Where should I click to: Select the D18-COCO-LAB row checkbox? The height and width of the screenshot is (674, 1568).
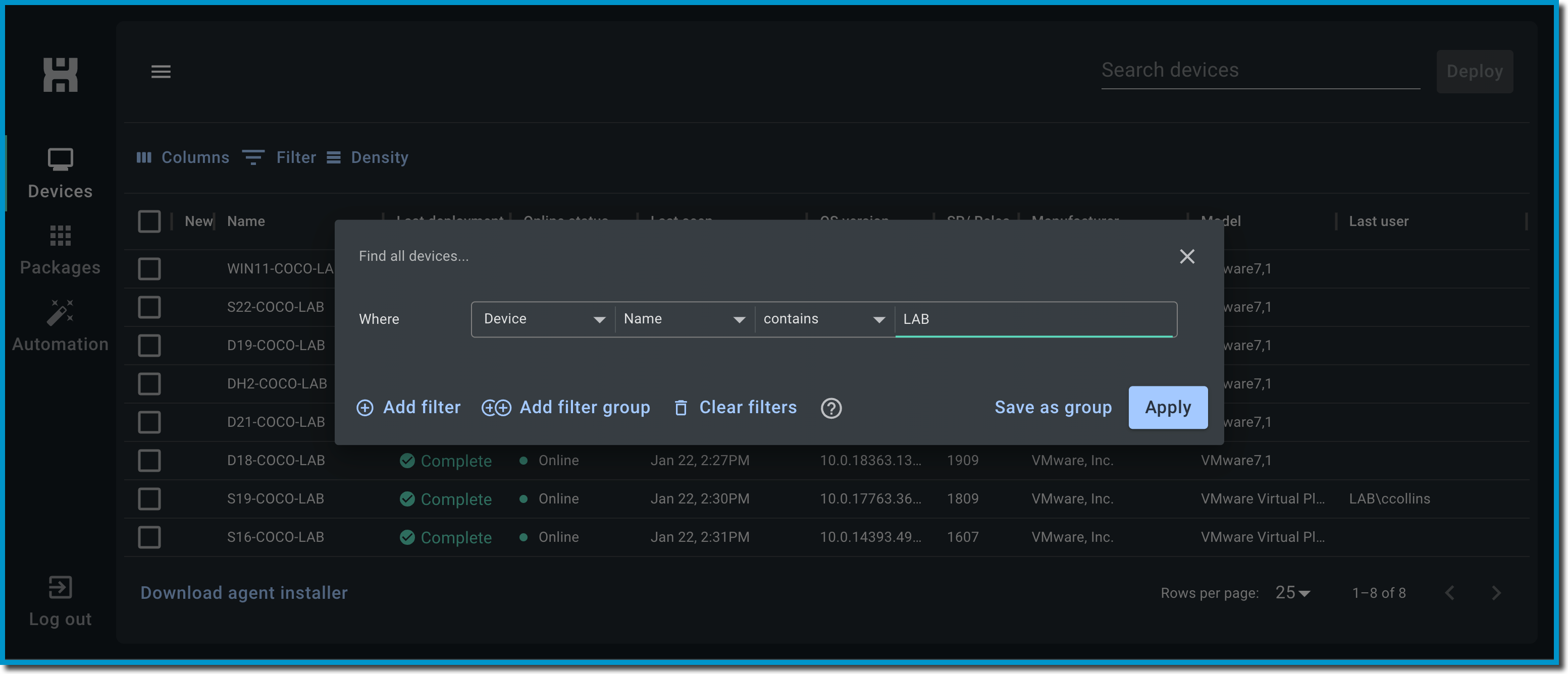coord(149,461)
